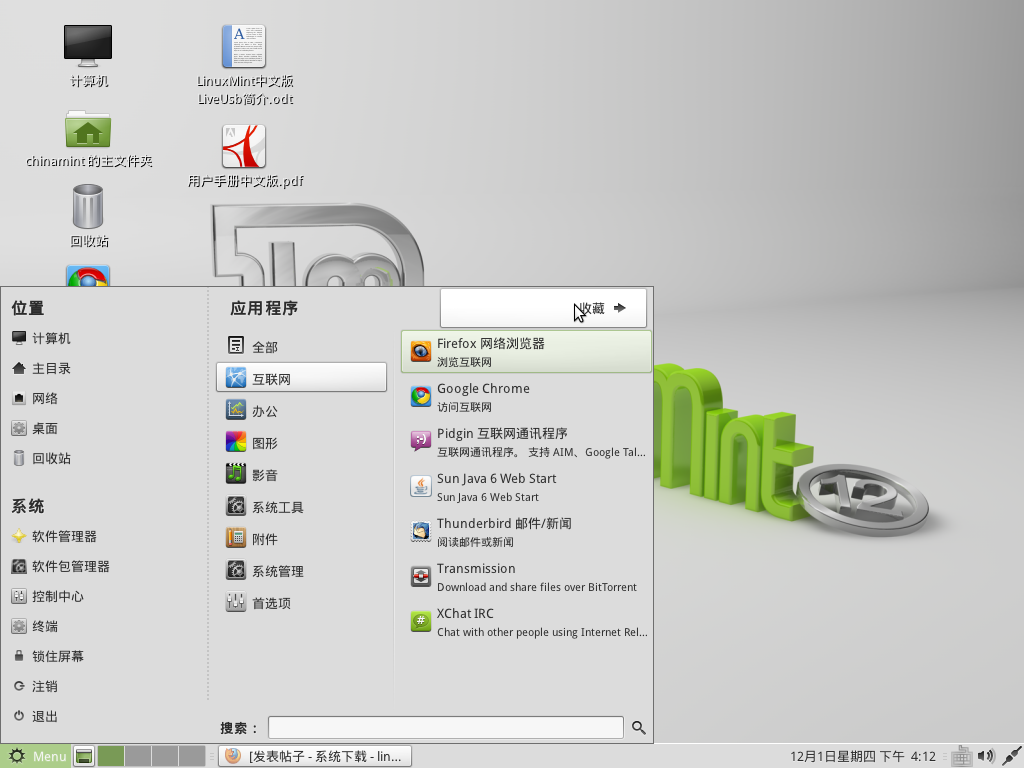The width and height of the screenshot is (1024, 768).
Task: Open 软件管理器
Action: coord(54,536)
